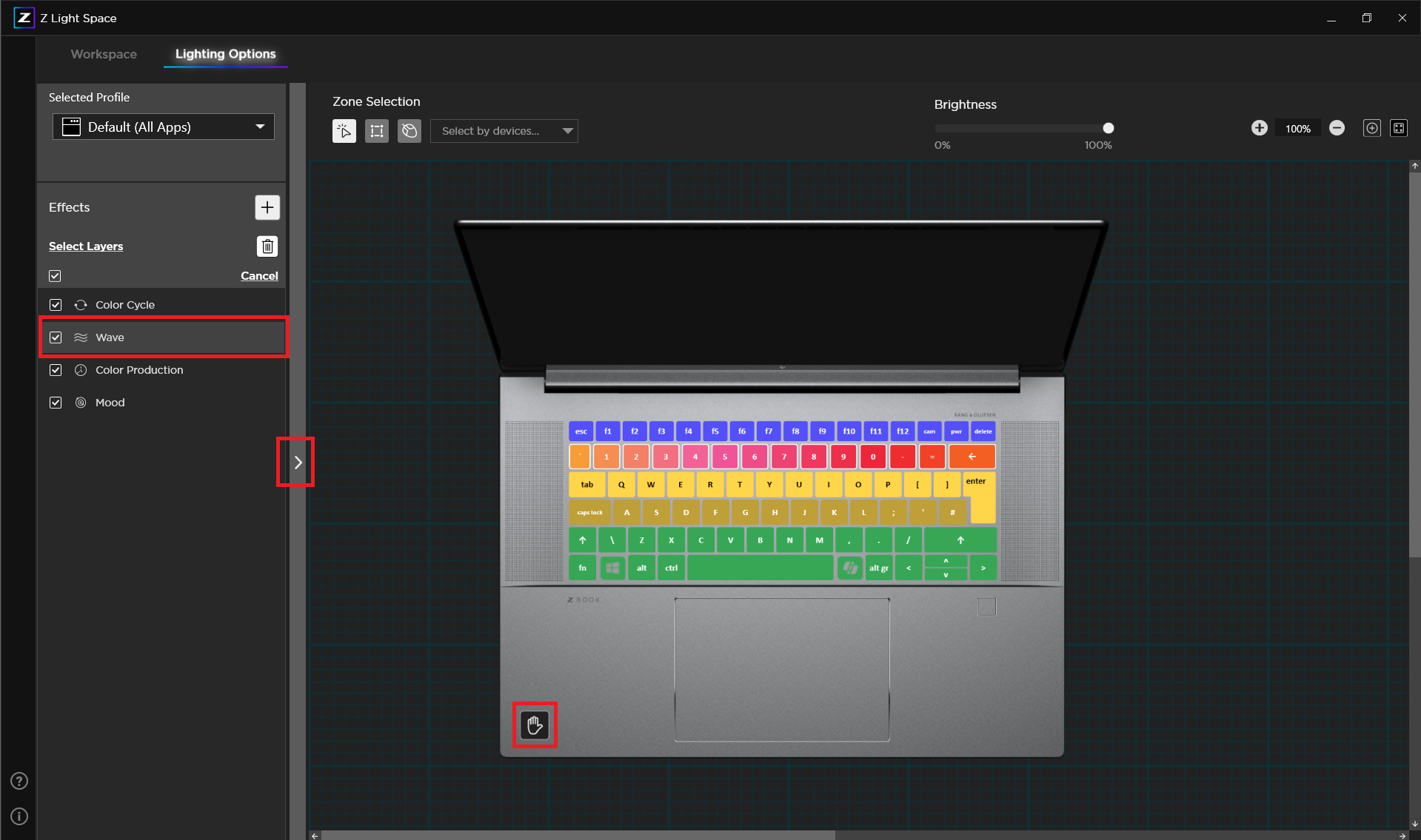Activate the hand pan tool
The height and width of the screenshot is (840, 1421).
[535, 725]
